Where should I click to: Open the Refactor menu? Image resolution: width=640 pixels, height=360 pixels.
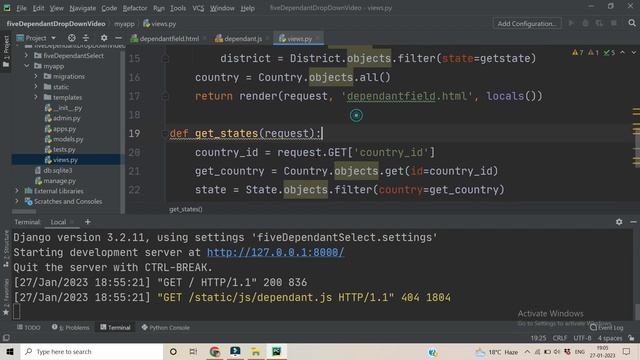point(135,8)
